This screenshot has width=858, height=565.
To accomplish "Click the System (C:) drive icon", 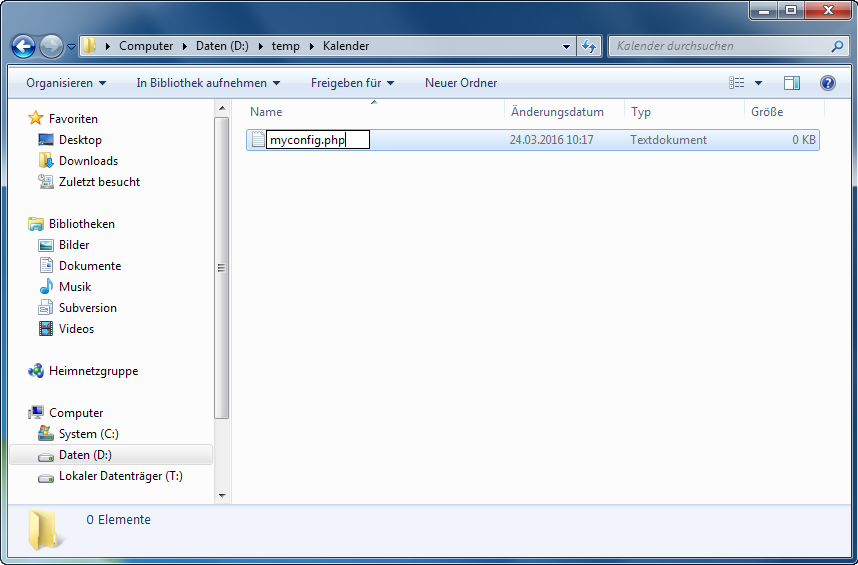I will pos(46,434).
